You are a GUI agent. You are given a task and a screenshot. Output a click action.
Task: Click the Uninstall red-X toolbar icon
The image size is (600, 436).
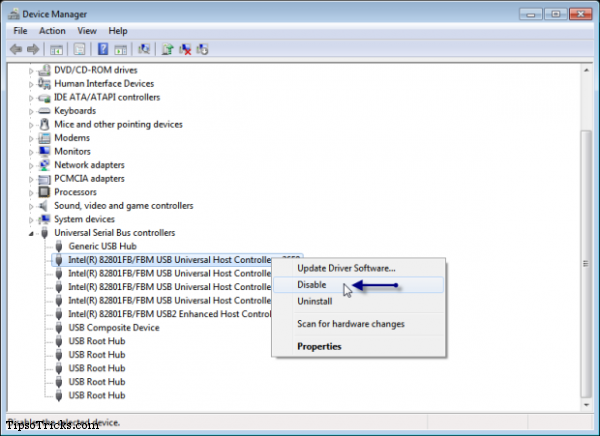click(185, 49)
